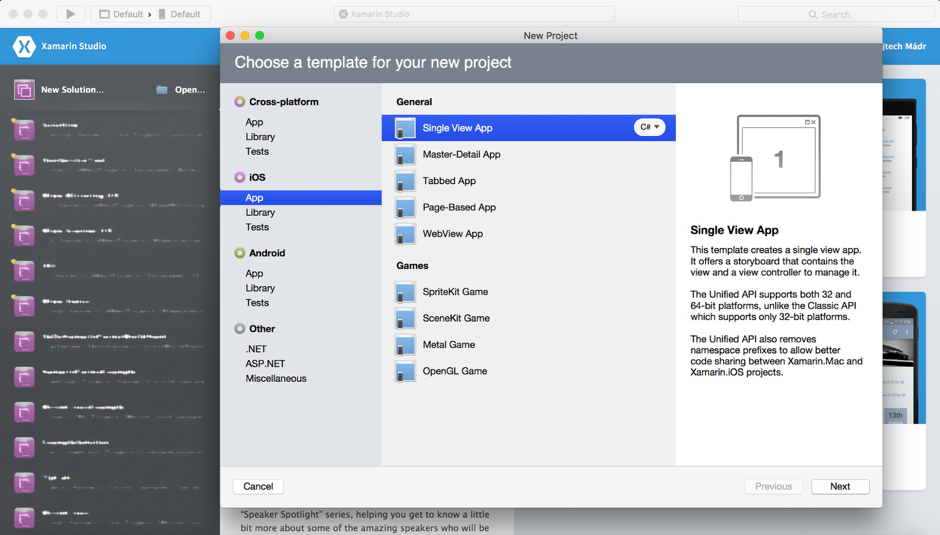Choose the SceneKit Game template label
Image resolution: width=940 pixels, height=535 pixels.
[x=456, y=318]
